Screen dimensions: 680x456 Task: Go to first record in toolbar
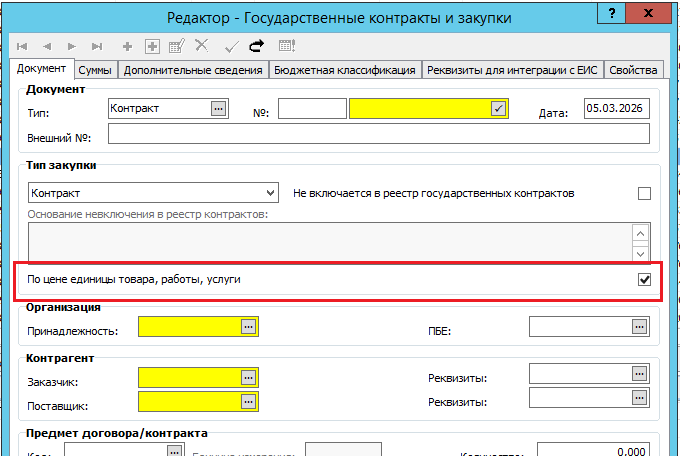coord(22,46)
